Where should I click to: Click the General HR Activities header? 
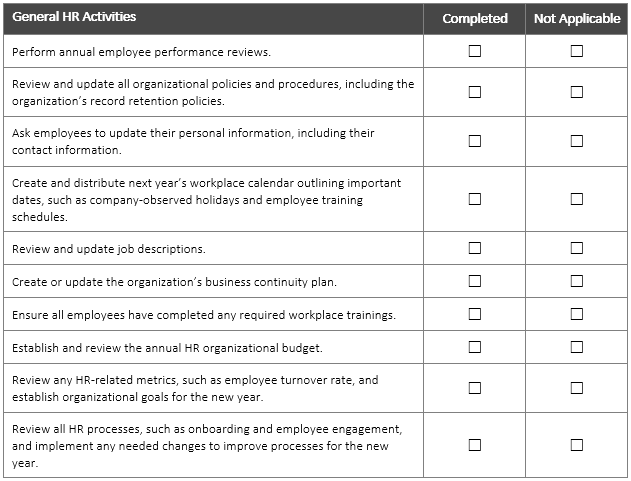75,17
